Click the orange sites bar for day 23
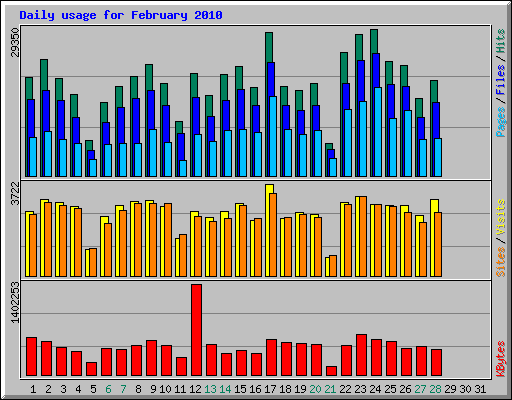This screenshot has height=400, width=512. [x=363, y=236]
